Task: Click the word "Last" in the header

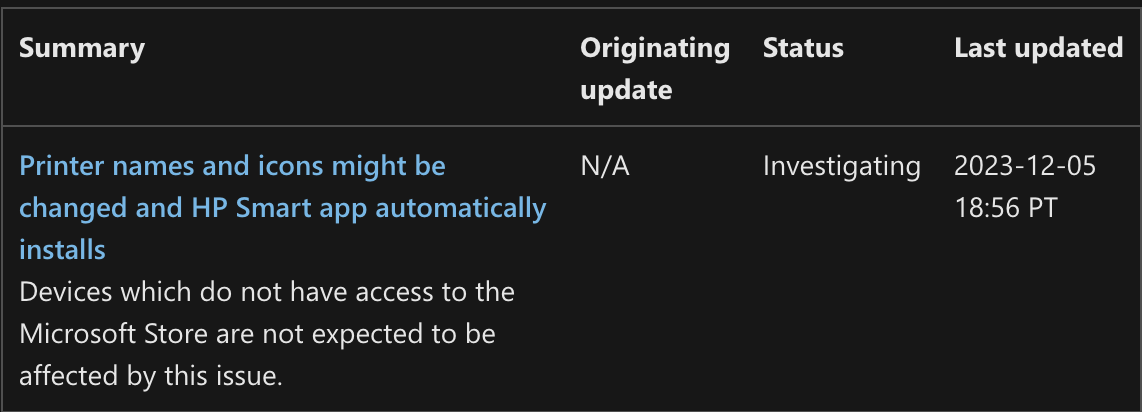Action: coord(979,48)
